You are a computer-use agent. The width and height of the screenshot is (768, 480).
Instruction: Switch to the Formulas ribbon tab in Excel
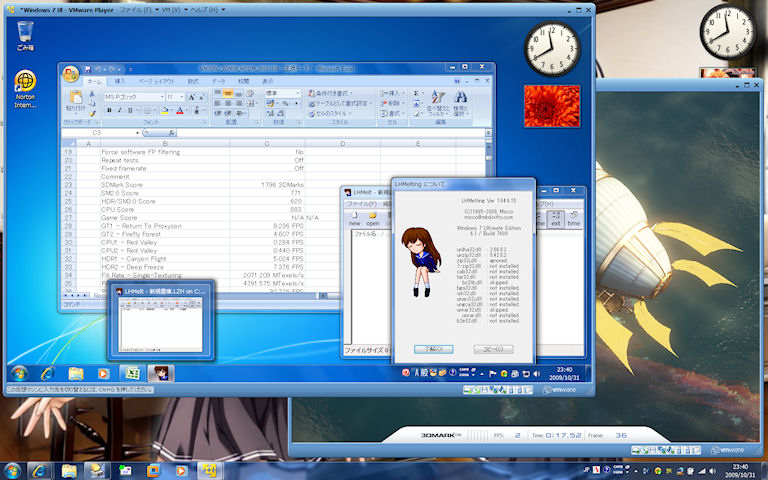tap(193, 81)
